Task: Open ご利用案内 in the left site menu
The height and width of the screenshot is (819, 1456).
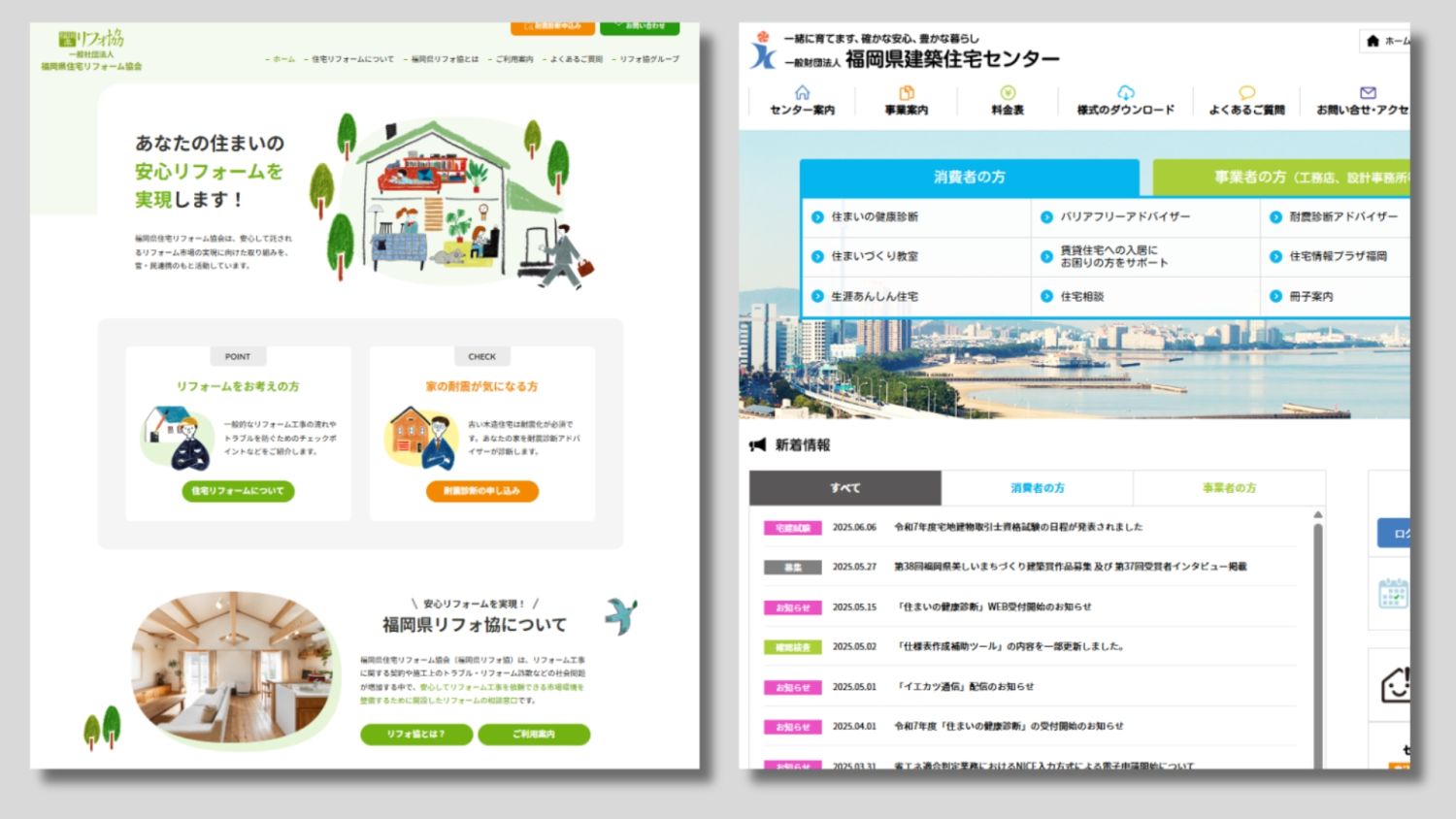Action: click(514, 59)
